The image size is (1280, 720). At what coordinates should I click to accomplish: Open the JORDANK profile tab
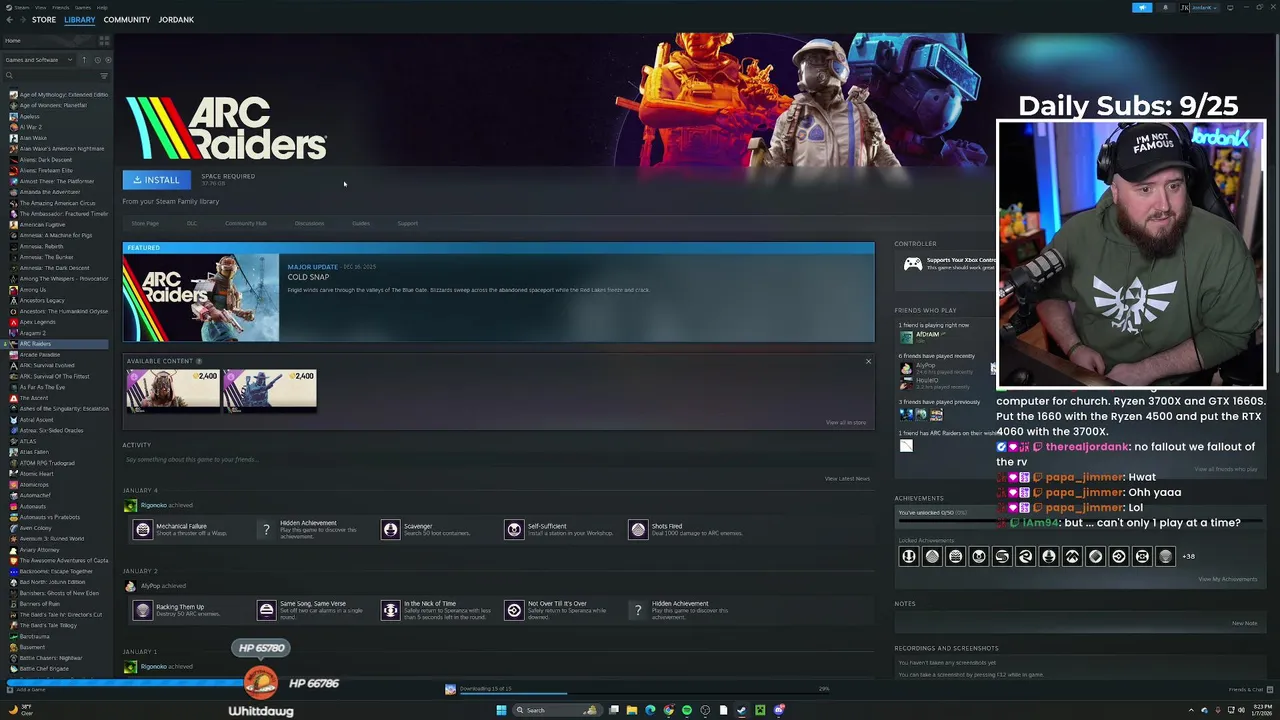click(x=176, y=19)
